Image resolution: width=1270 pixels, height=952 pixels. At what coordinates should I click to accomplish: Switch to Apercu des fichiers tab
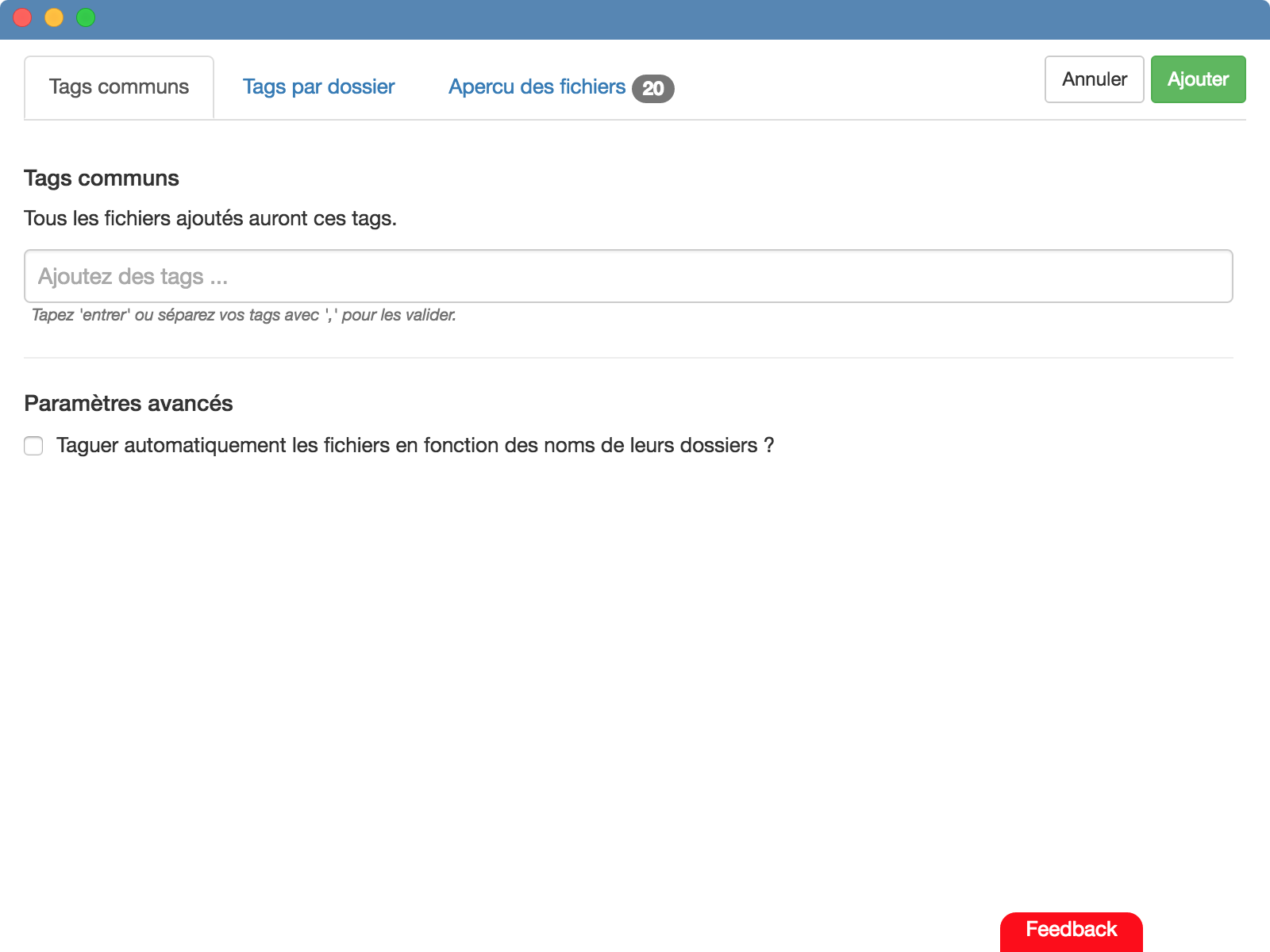536,87
